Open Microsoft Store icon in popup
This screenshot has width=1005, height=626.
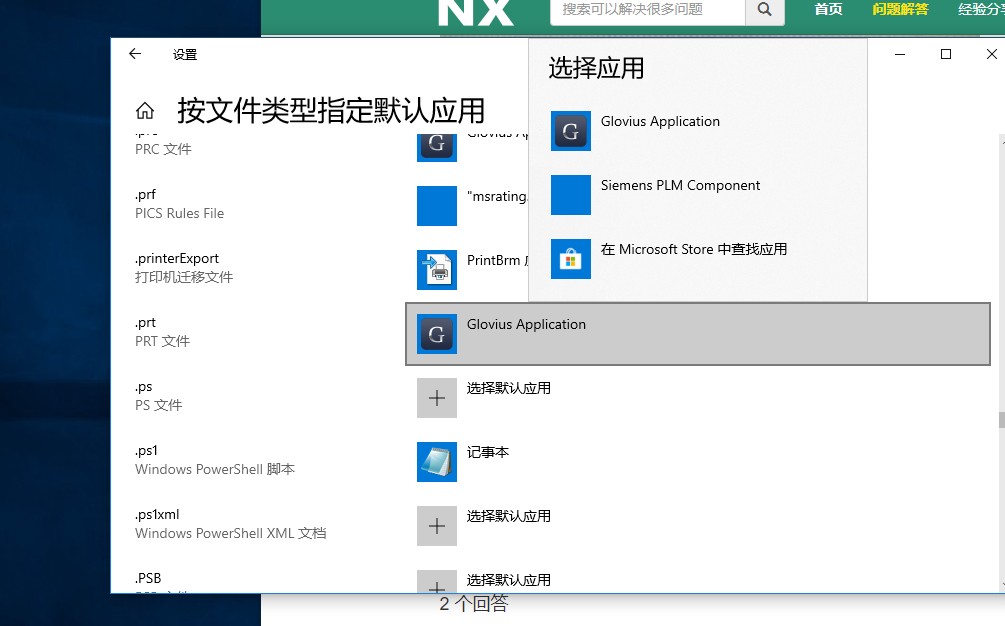point(570,259)
